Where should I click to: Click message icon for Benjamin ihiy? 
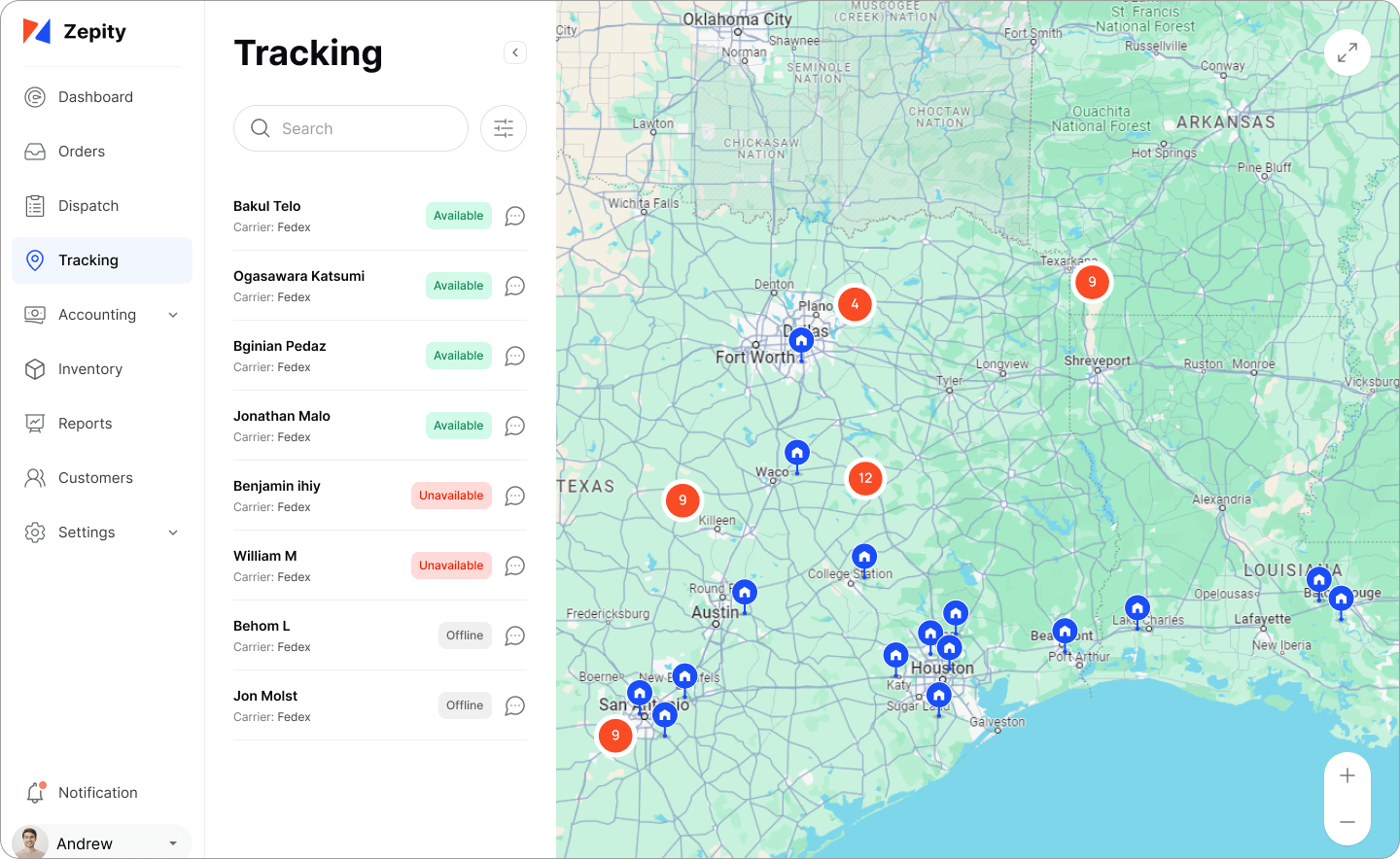(x=515, y=496)
